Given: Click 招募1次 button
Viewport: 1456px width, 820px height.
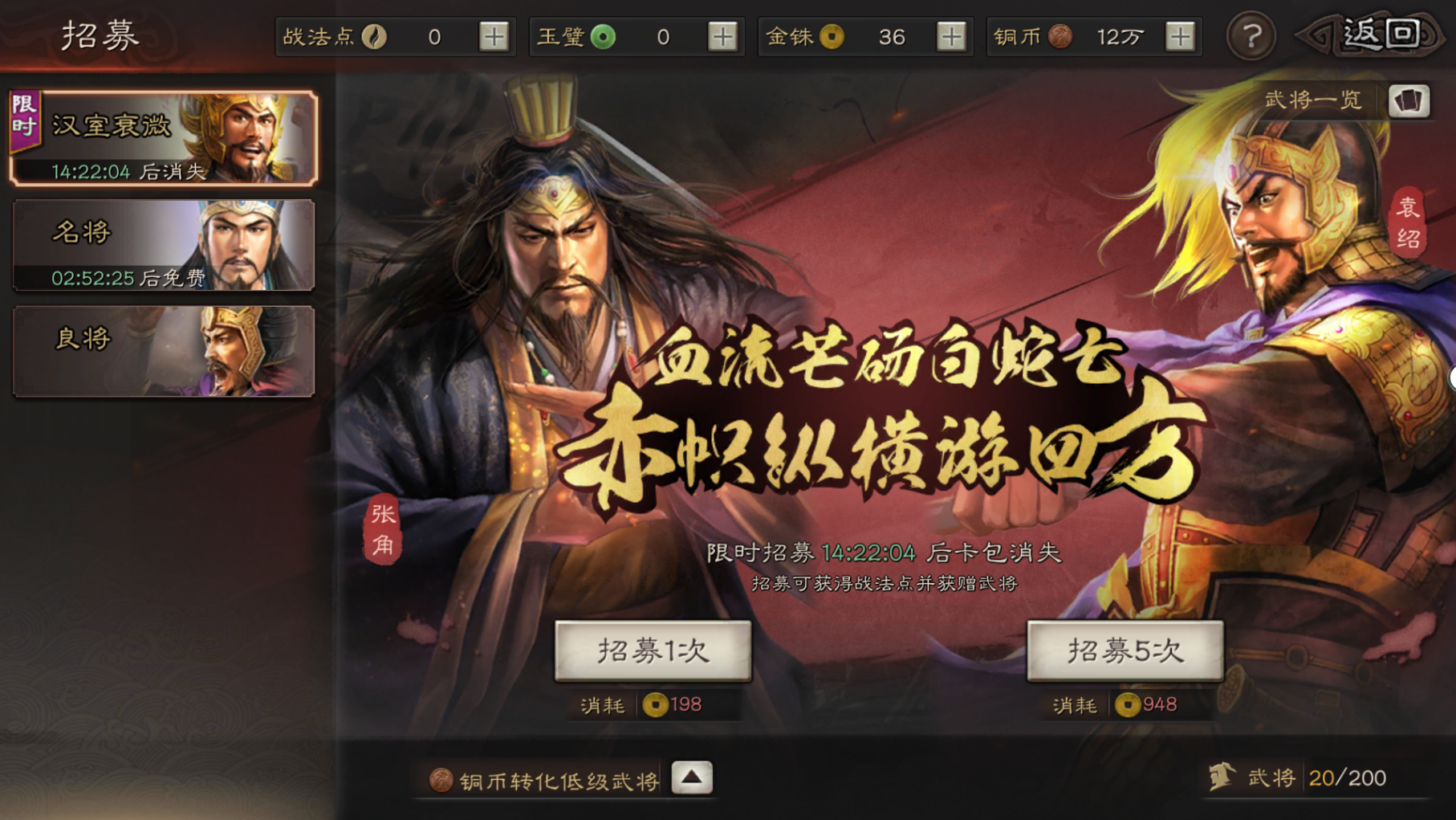Looking at the screenshot, I should 653,651.
